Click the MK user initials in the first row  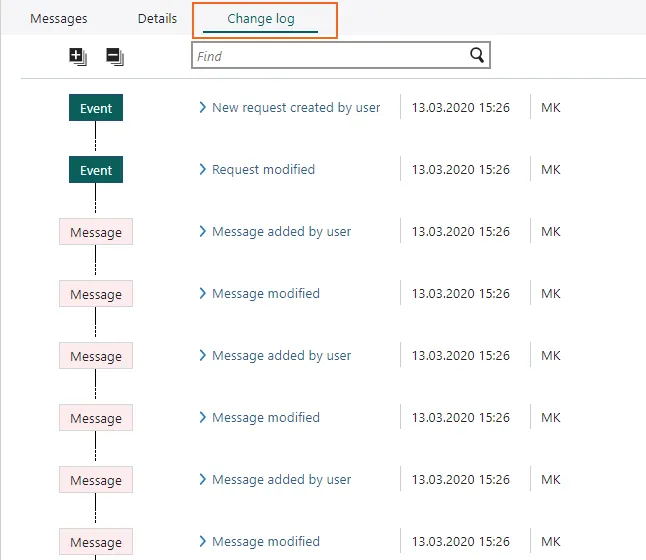tap(550, 108)
